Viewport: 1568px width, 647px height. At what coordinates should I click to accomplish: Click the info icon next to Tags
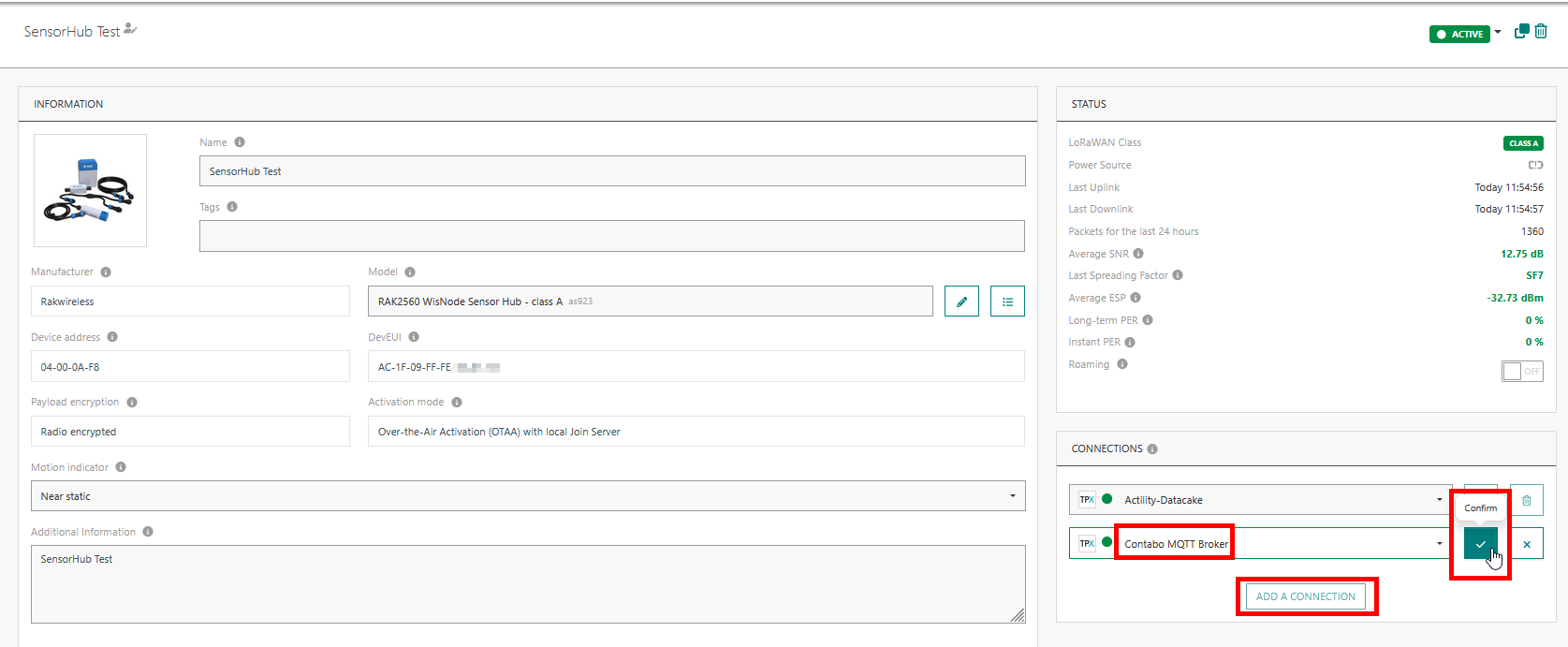232,207
